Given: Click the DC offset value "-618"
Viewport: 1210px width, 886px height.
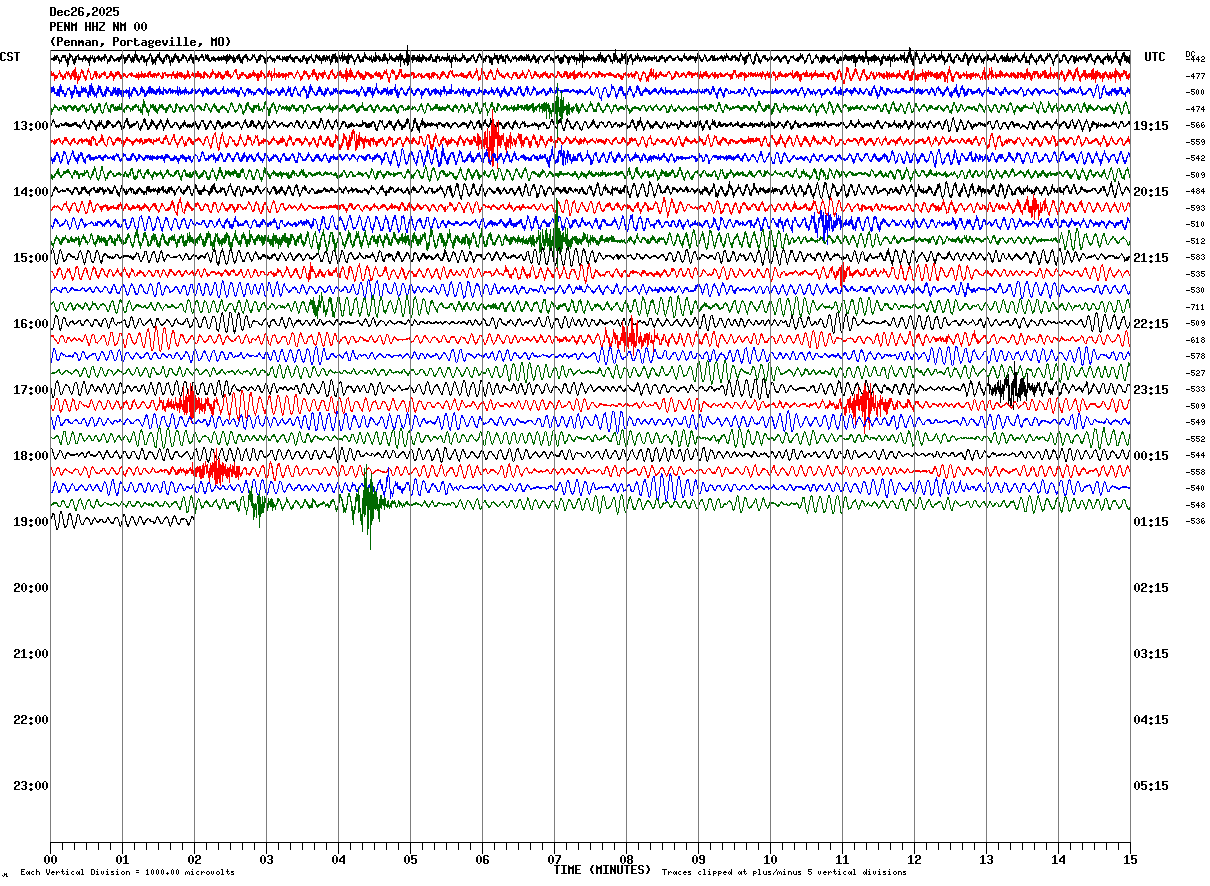Looking at the screenshot, I should [1196, 340].
